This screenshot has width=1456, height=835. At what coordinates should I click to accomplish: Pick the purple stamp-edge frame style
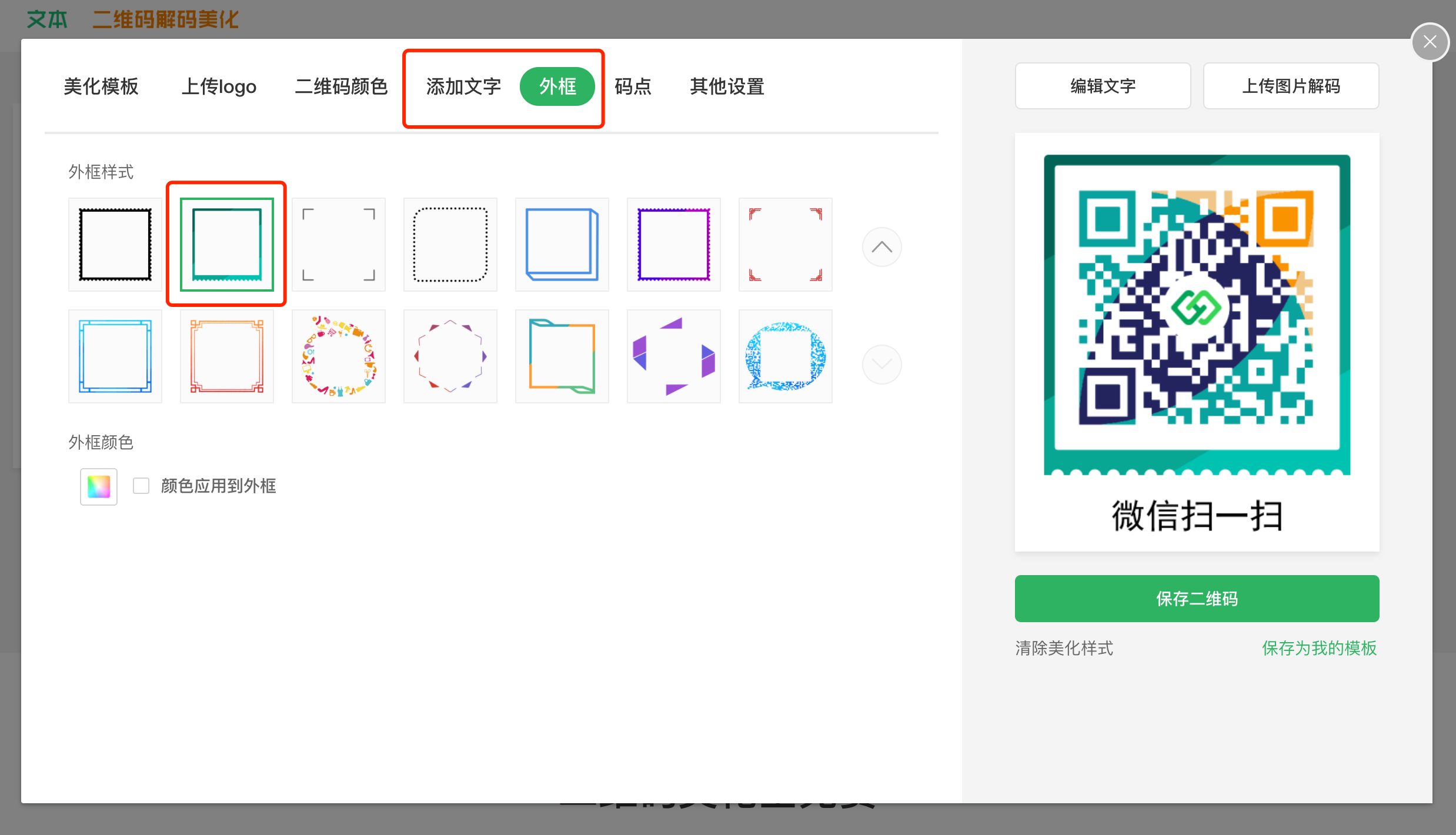[674, 245]
